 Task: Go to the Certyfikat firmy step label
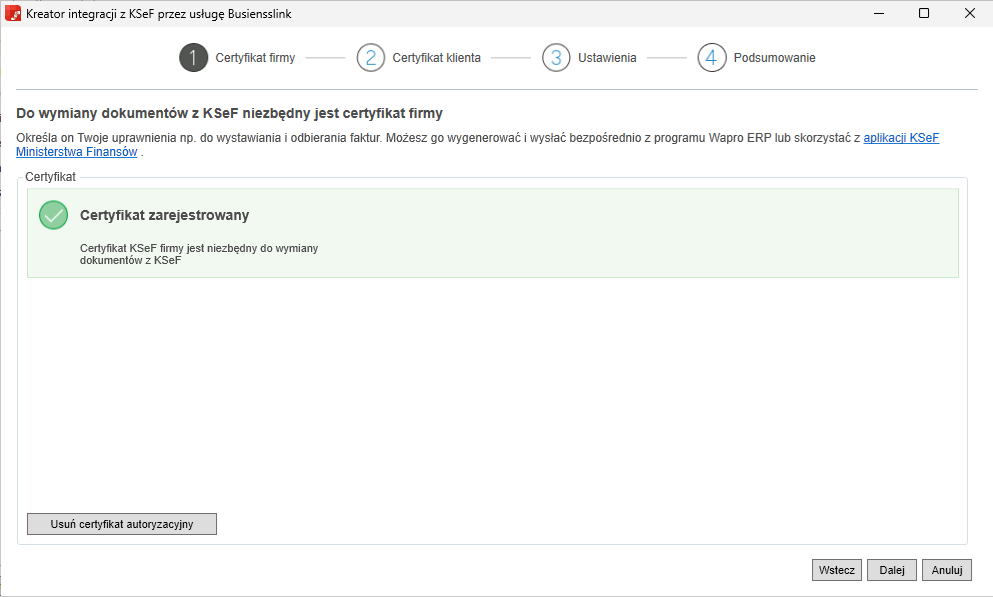pos(255,58)
